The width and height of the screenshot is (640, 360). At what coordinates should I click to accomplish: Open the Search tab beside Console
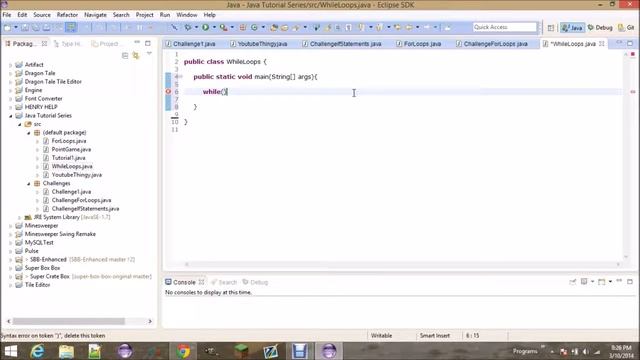click(x=224, y=282)
